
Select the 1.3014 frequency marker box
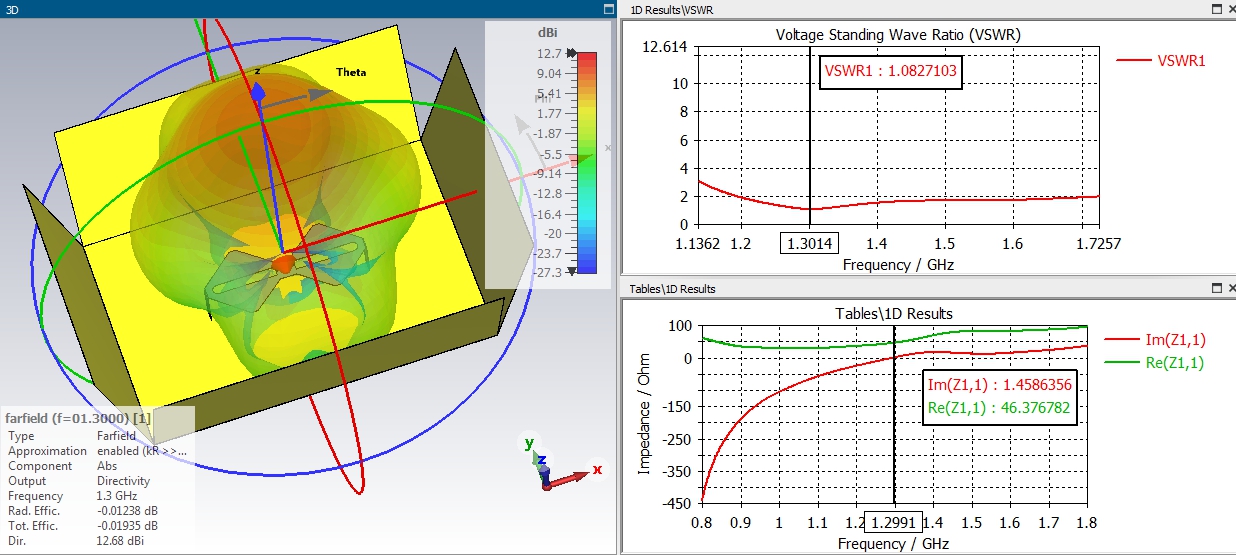[x=810, y=243]
